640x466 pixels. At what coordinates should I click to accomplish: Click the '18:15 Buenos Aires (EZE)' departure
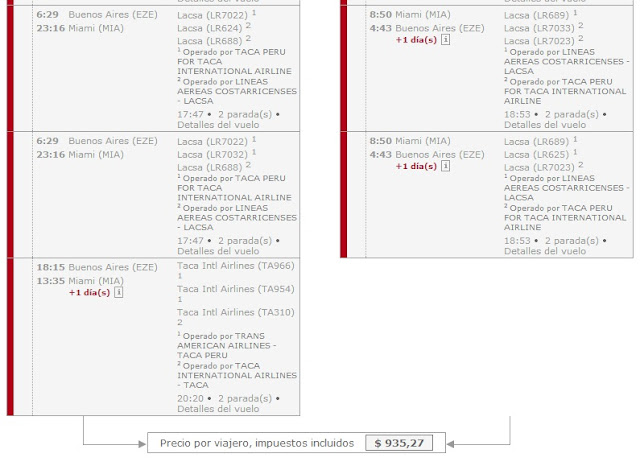[97, 267]
